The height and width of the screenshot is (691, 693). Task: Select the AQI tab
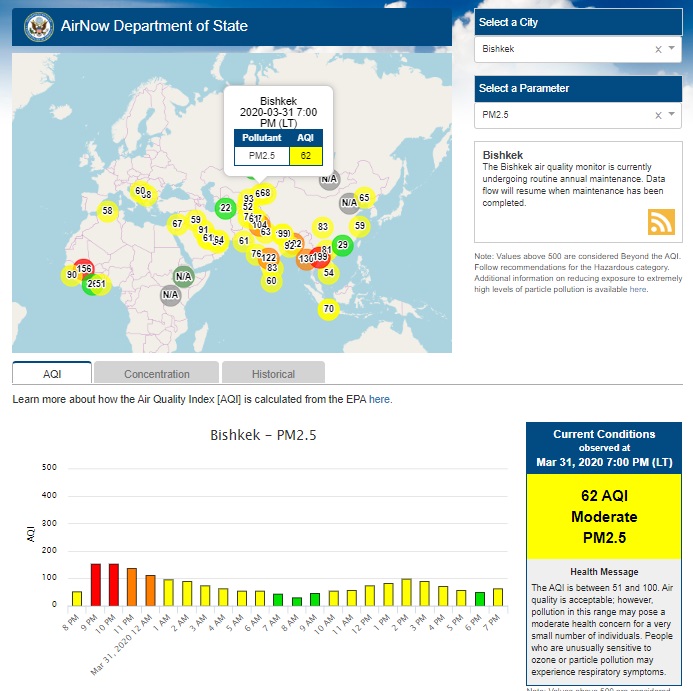(52, 374)
